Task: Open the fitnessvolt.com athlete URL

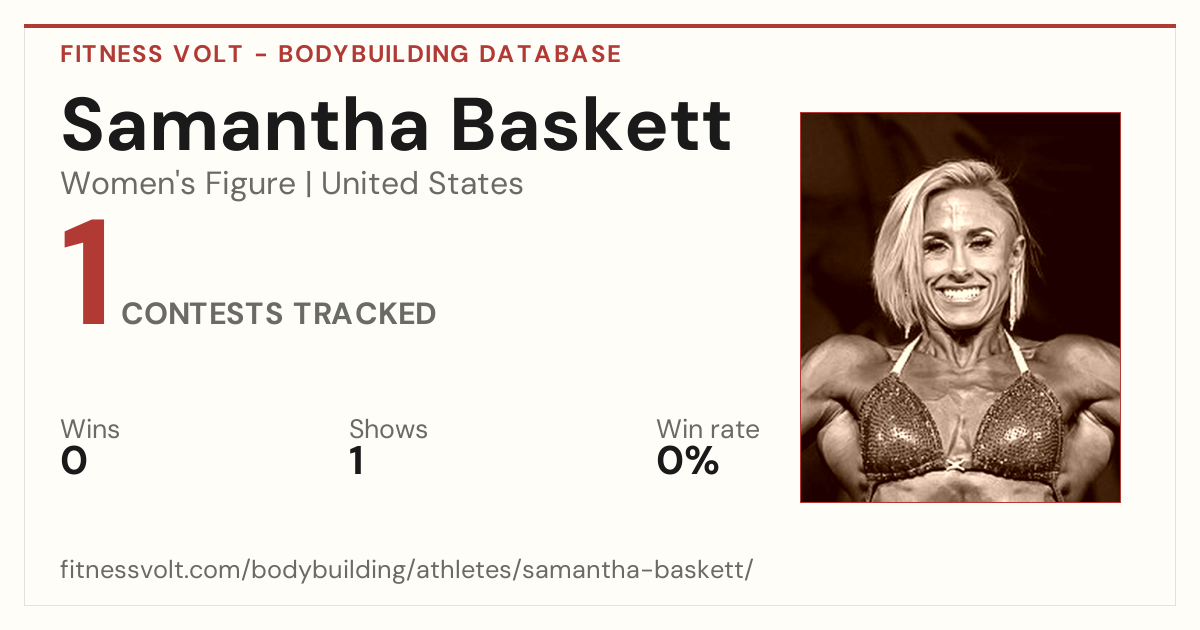Action: coord(407,570)
